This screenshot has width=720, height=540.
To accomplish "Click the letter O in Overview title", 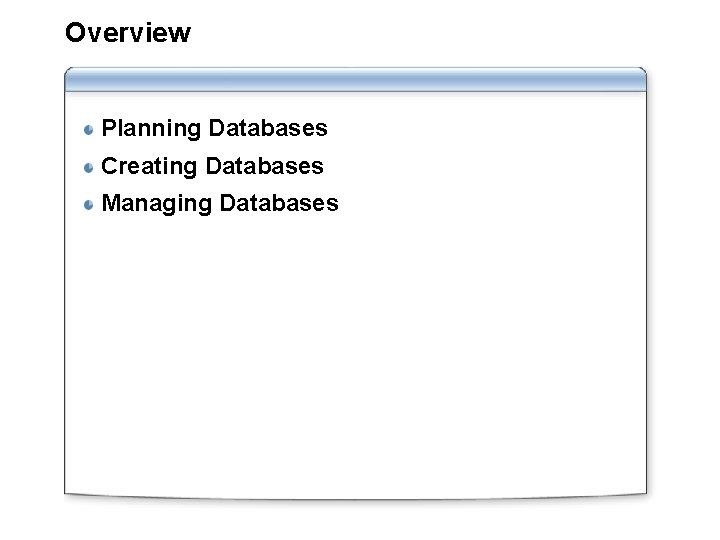I will point(76,33).
